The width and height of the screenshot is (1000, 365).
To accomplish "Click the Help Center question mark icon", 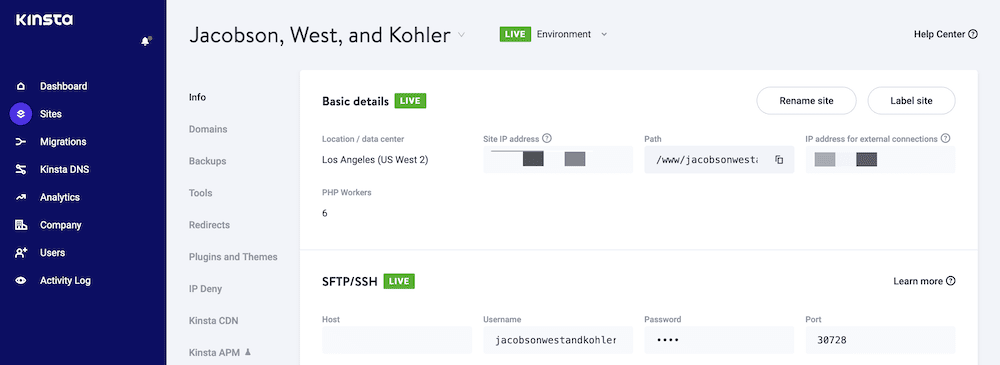I will [x=973, y=34].
